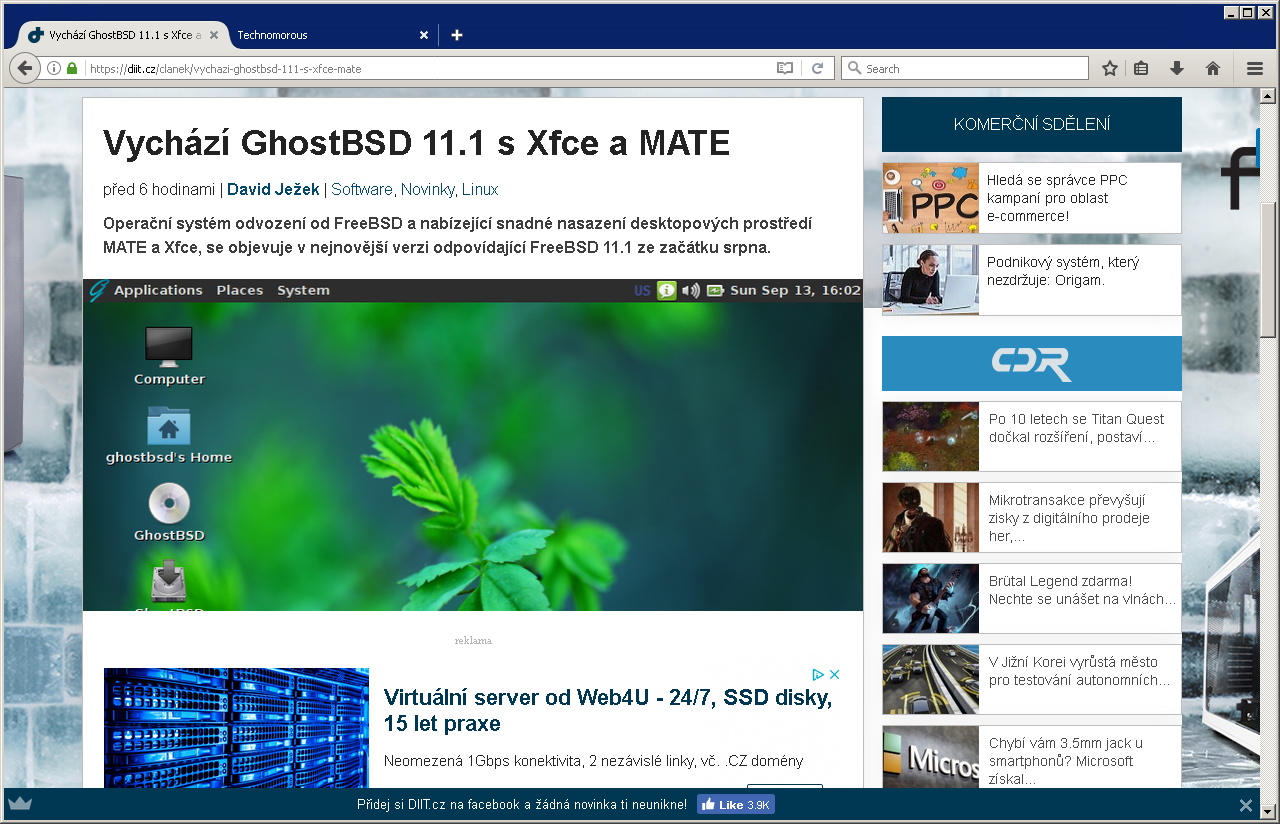Open the Virtuální server od Web4U ad

(x=608, y=711)
